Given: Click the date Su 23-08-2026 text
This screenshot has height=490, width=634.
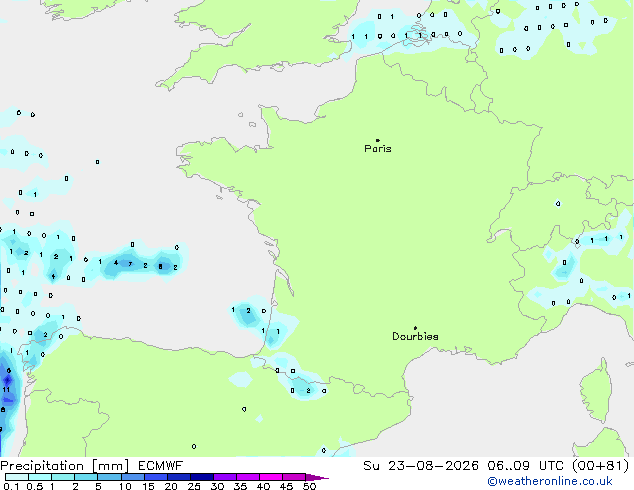Looking at the screenshot, I should click(x=421, y=466).
